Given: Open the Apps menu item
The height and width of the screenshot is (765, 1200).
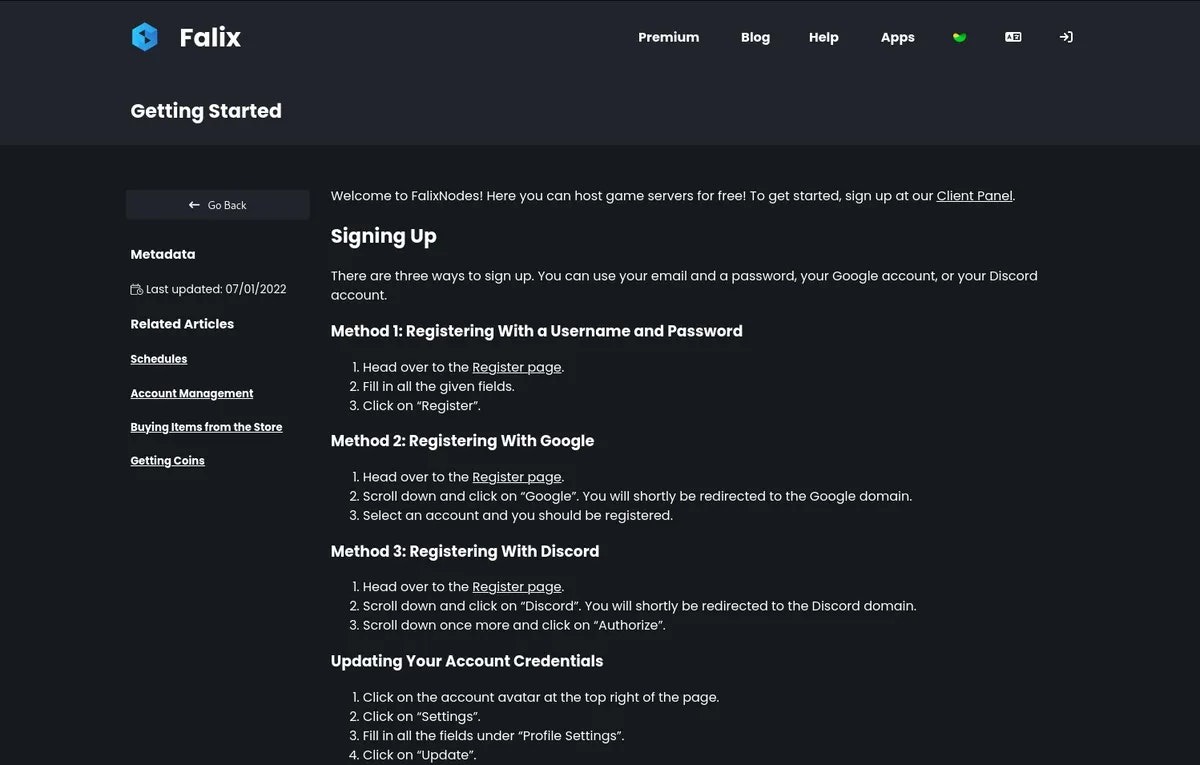Looking at the screenshot, I should coord(898,37).
